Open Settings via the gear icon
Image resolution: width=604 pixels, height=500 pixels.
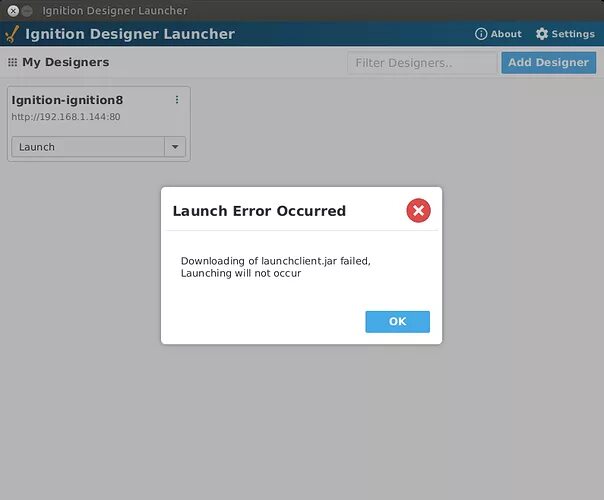point(565,34)
